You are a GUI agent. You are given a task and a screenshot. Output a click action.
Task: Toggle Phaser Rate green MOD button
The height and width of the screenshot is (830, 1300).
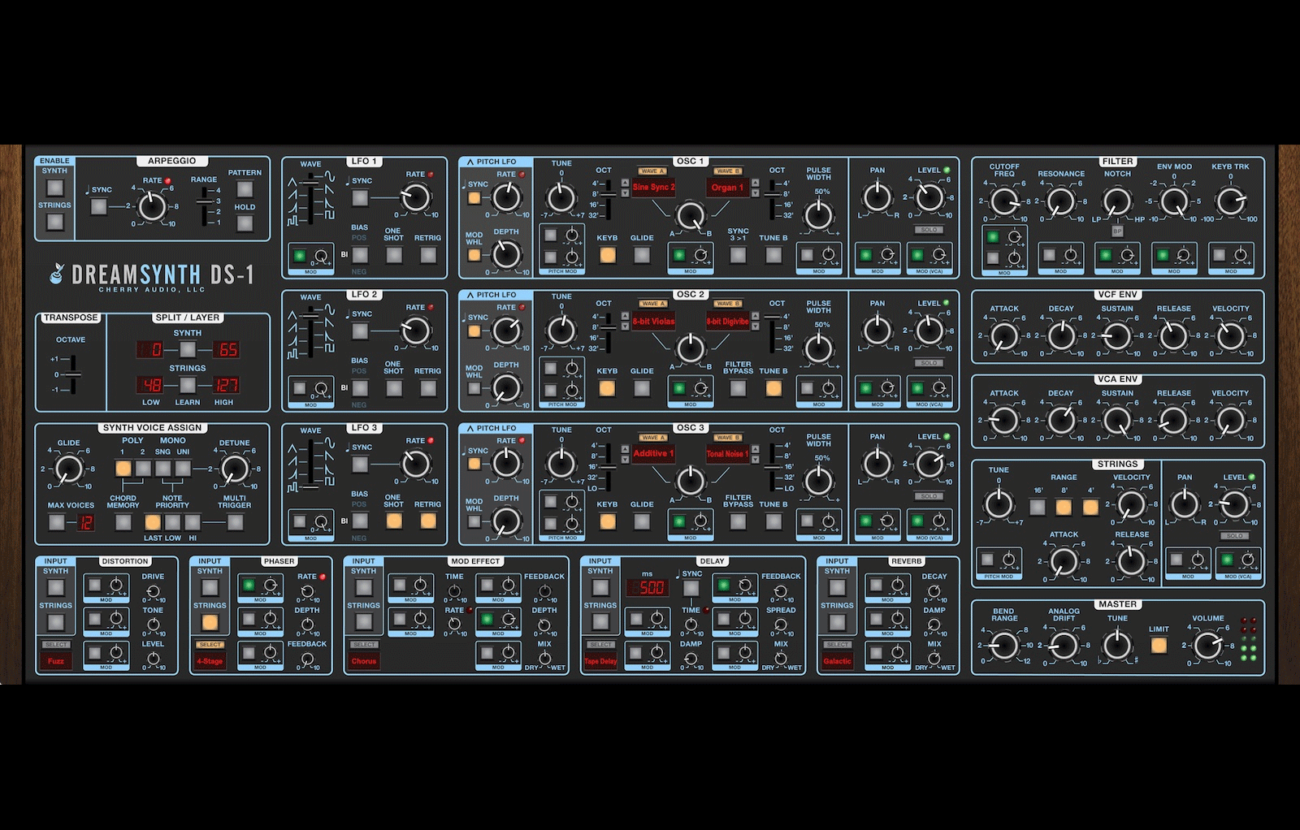pos(249,585)
